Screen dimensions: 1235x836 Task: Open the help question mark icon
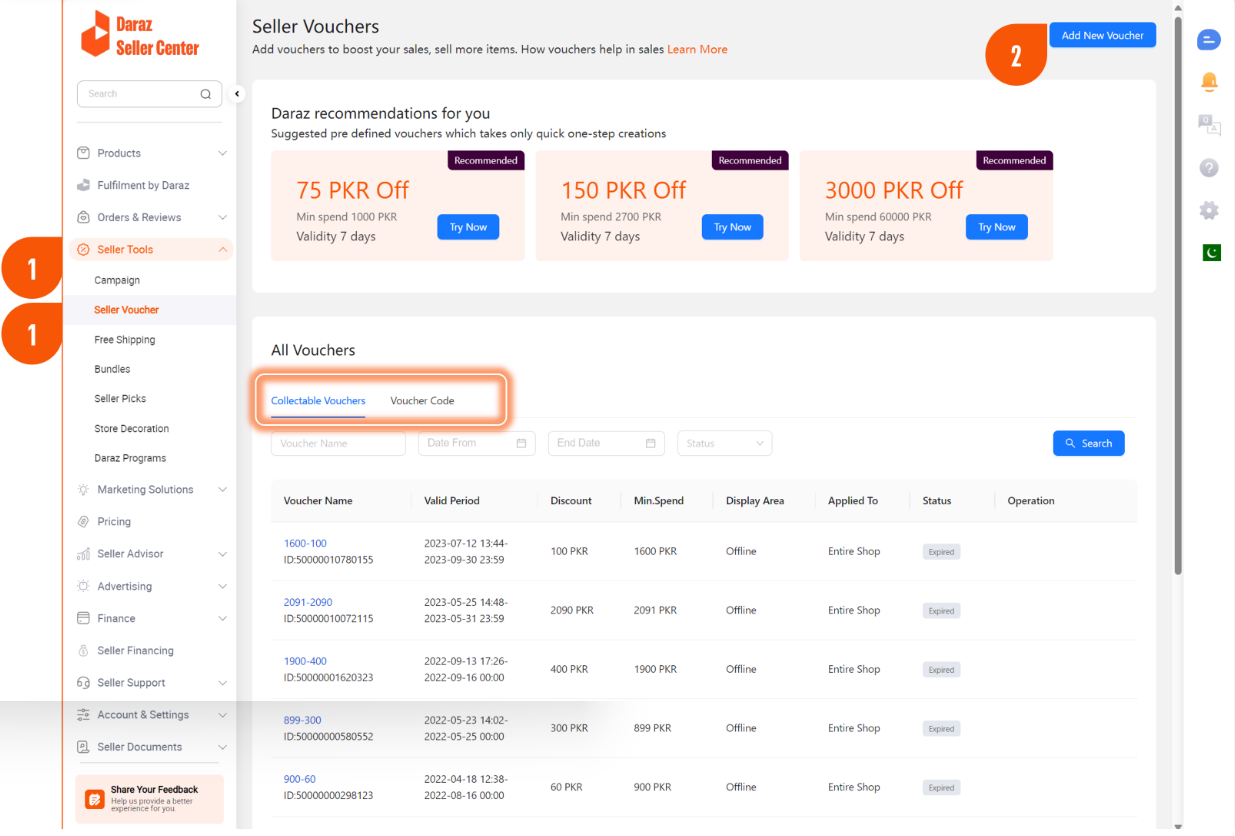1209,168
